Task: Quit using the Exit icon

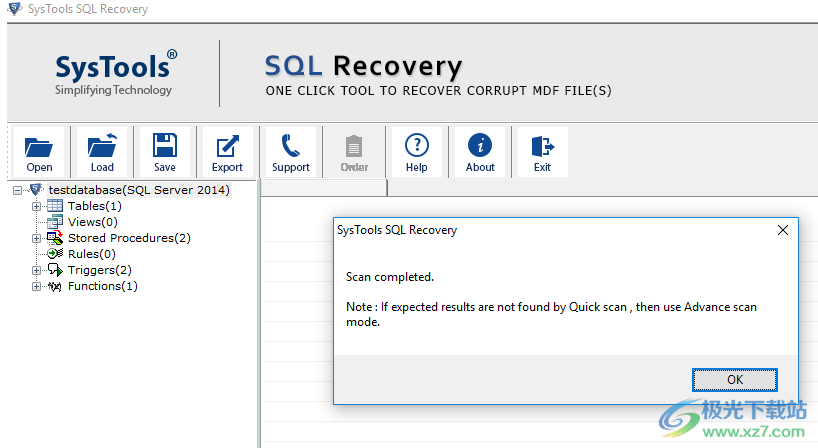Action: [x=543, y=152]
